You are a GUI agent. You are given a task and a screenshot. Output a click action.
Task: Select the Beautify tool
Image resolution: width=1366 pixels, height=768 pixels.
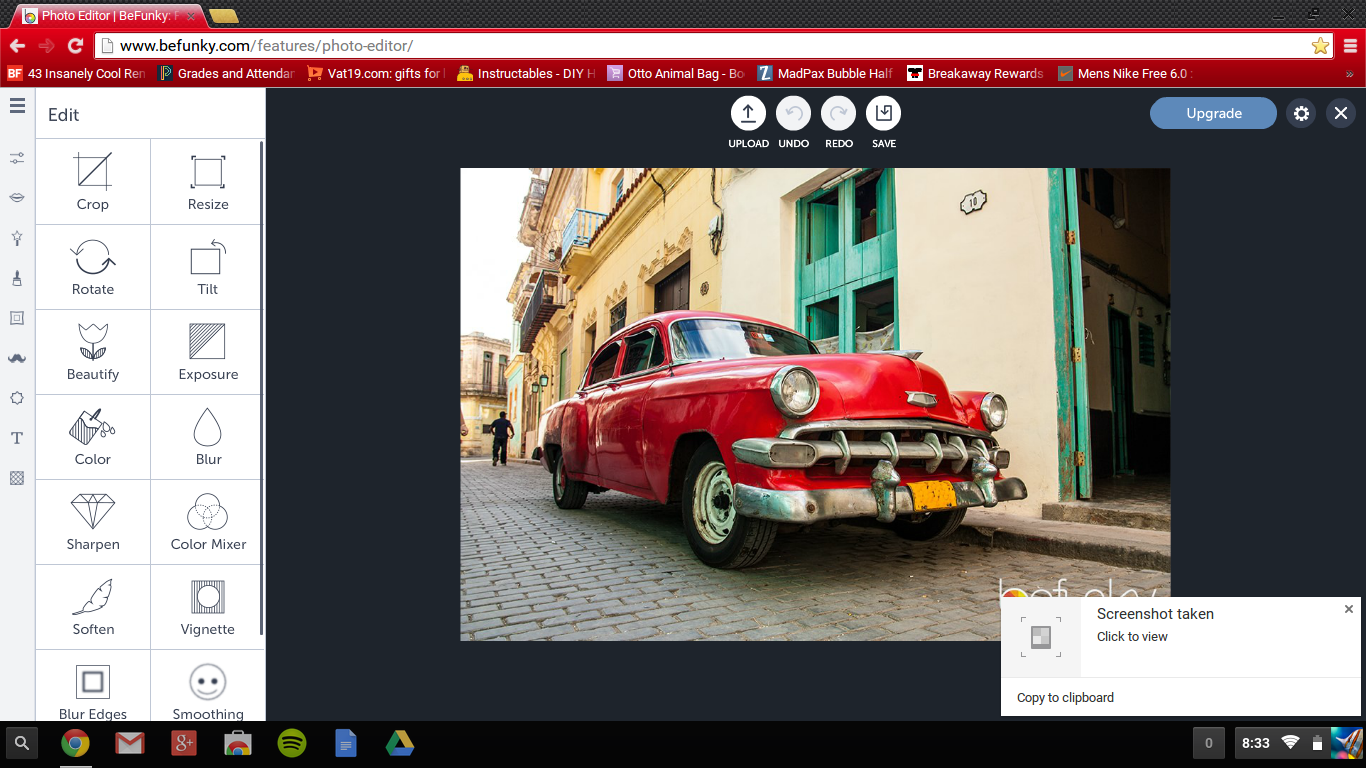[x=93, y=352]
